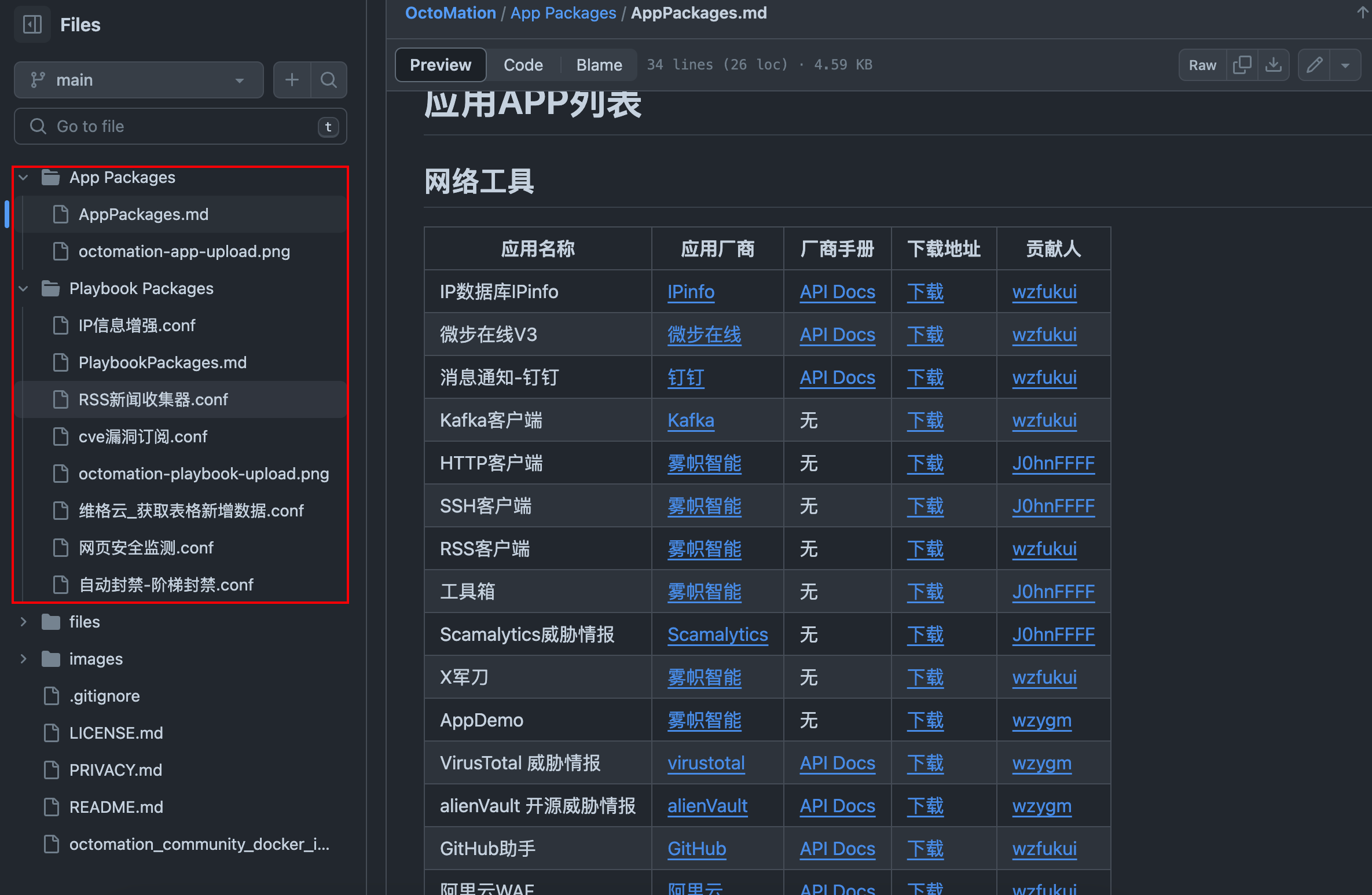Open more edit options dropdown arrow

pyautogui.click(x=1345, y=65)
